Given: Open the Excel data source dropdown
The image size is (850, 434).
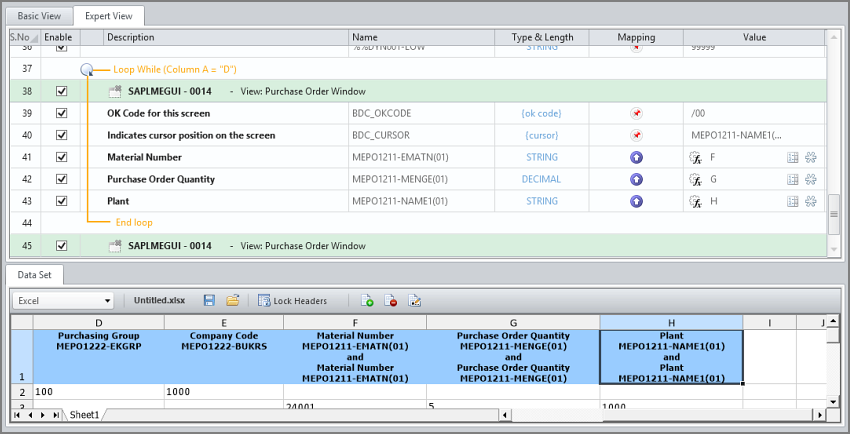Looking at the screenshot, I should [63, 301].
